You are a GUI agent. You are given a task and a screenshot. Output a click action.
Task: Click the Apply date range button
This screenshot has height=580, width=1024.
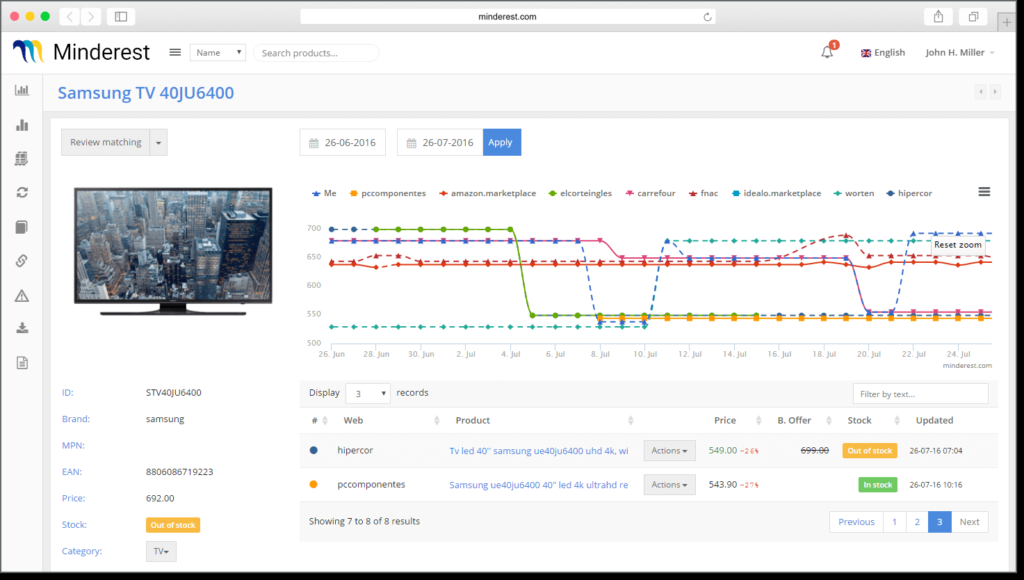pos(501,142)
